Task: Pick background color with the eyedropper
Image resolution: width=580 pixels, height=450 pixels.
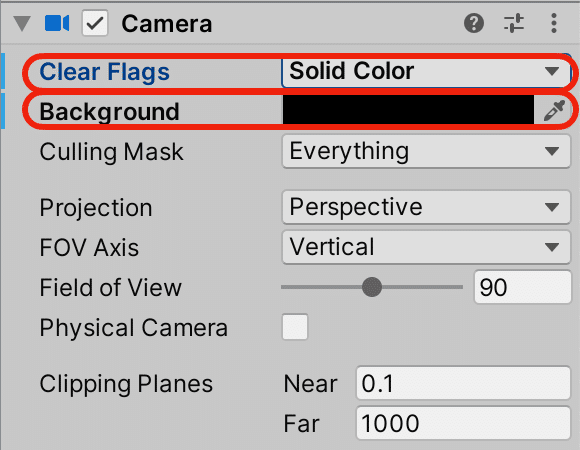Action: [x=554, y=110]
